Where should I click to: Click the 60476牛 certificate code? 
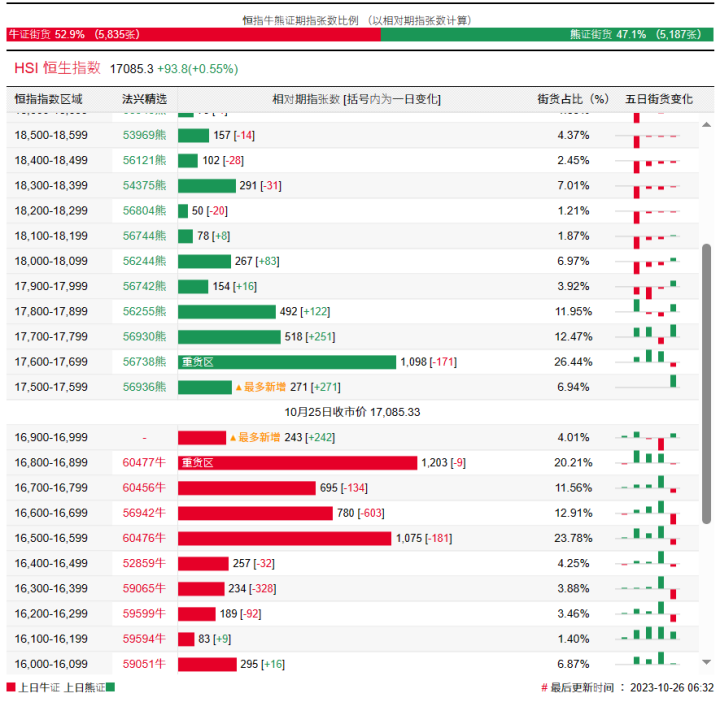tap(144, 538)
